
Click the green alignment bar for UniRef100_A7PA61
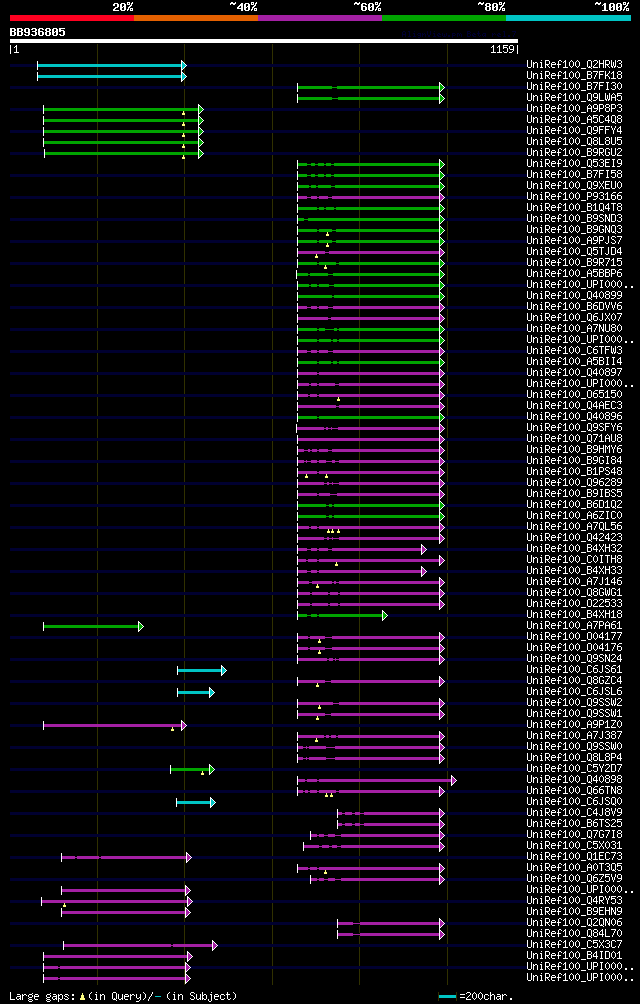(93, 626)
